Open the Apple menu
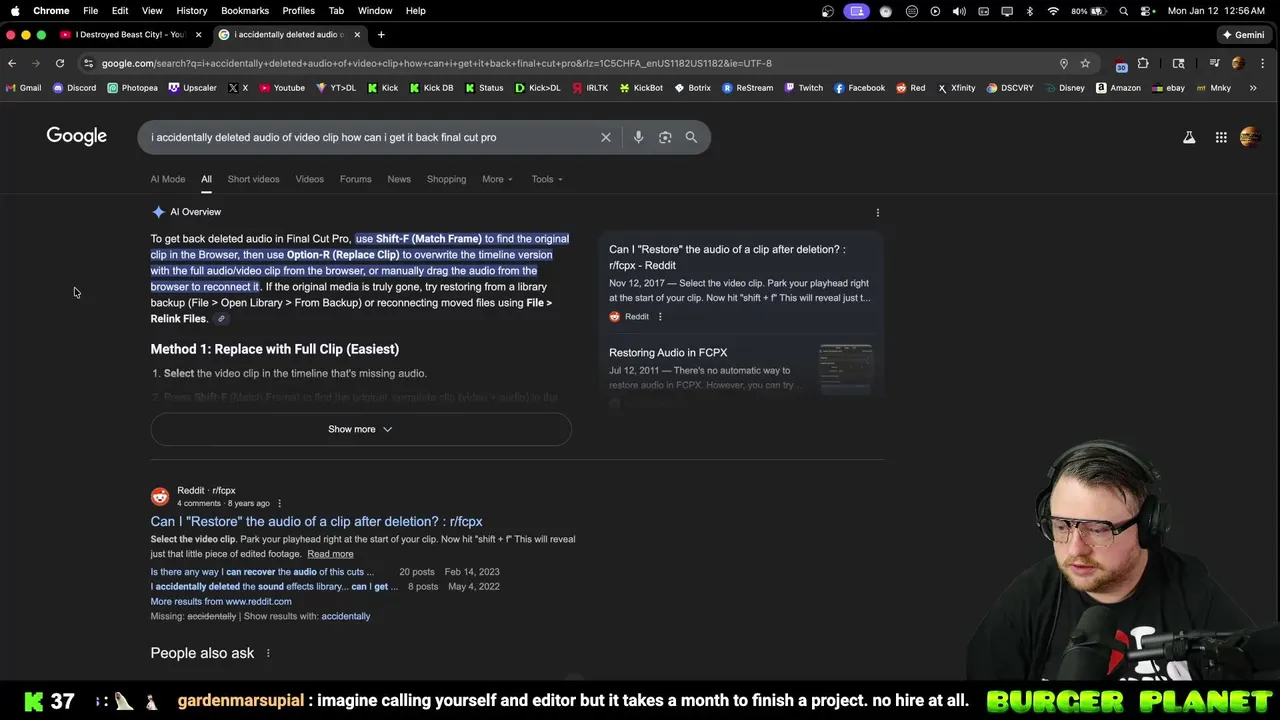Screen dimensions: 1280x720 pyautogui.click(x=15, y=10)
